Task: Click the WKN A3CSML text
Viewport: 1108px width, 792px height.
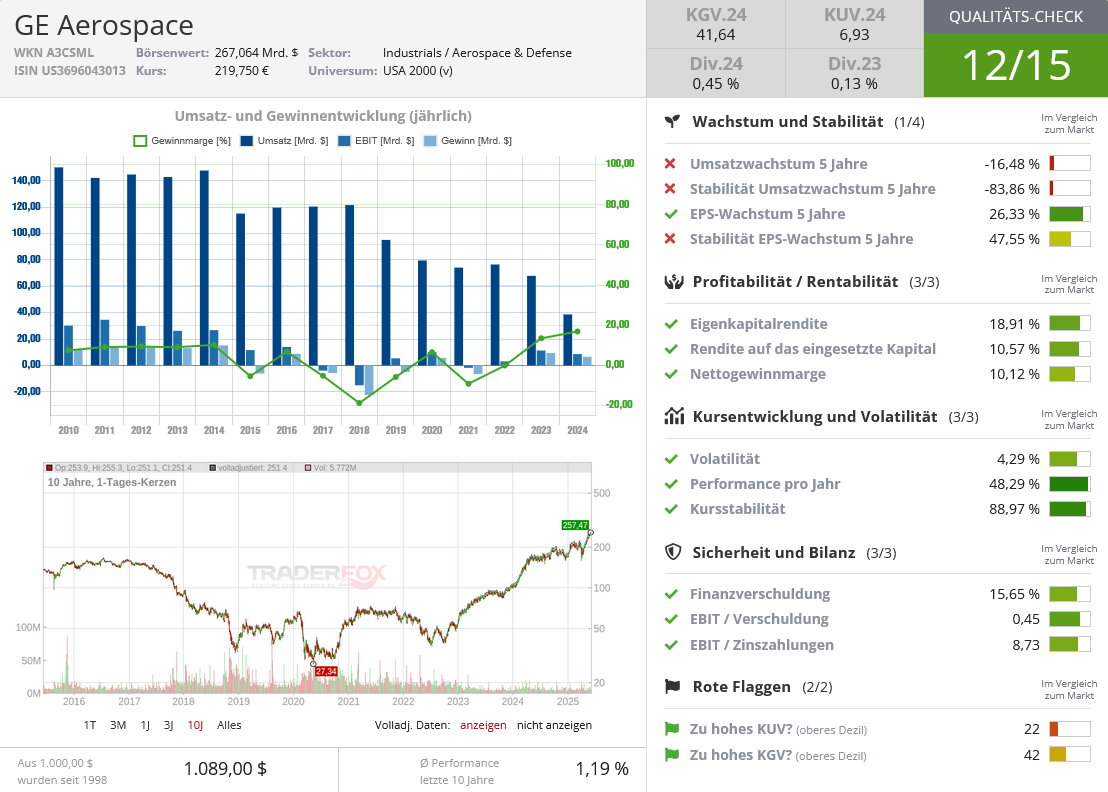Action: (x=54, y=52)
